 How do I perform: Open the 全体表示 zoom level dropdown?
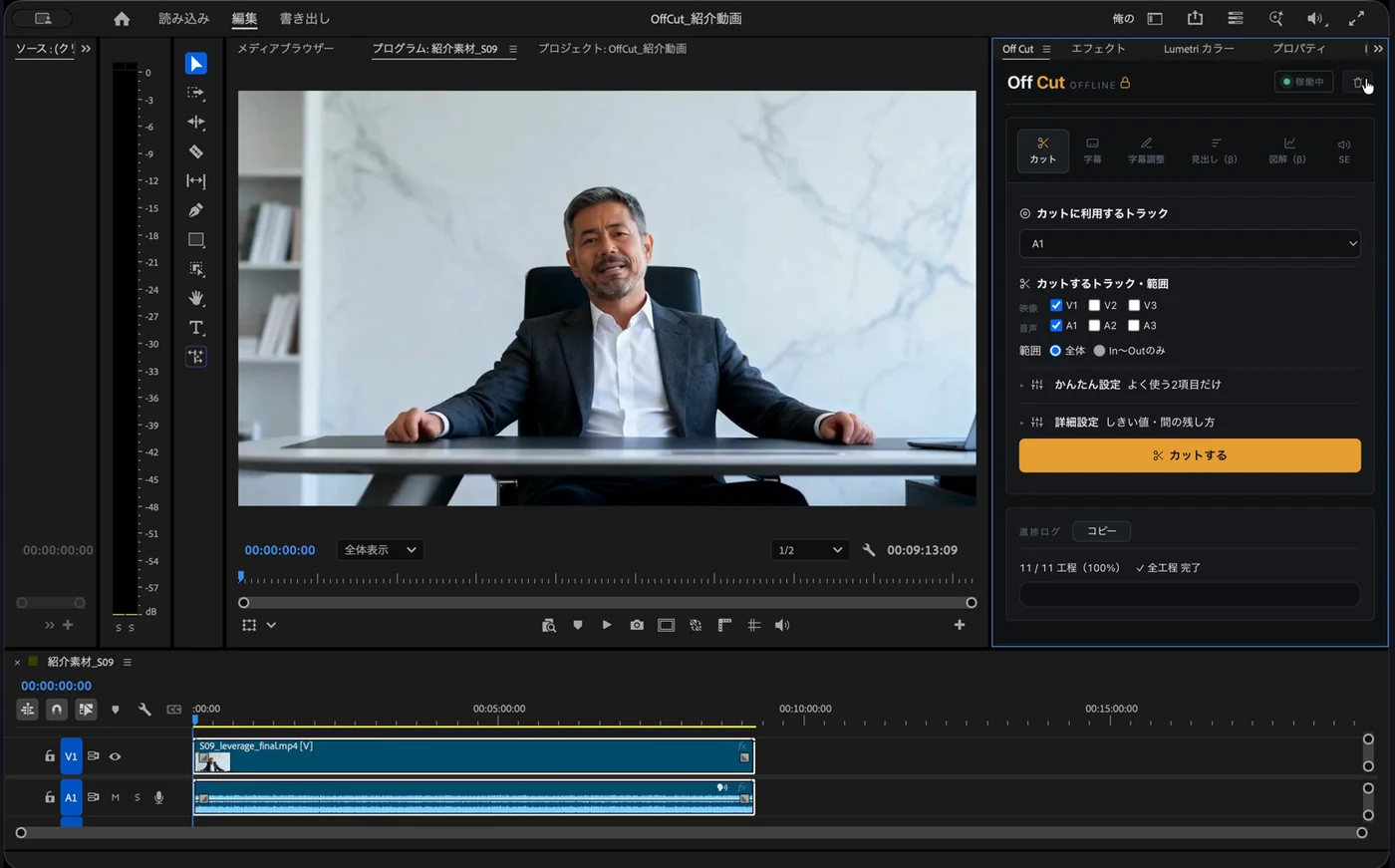tap(380, 550)
